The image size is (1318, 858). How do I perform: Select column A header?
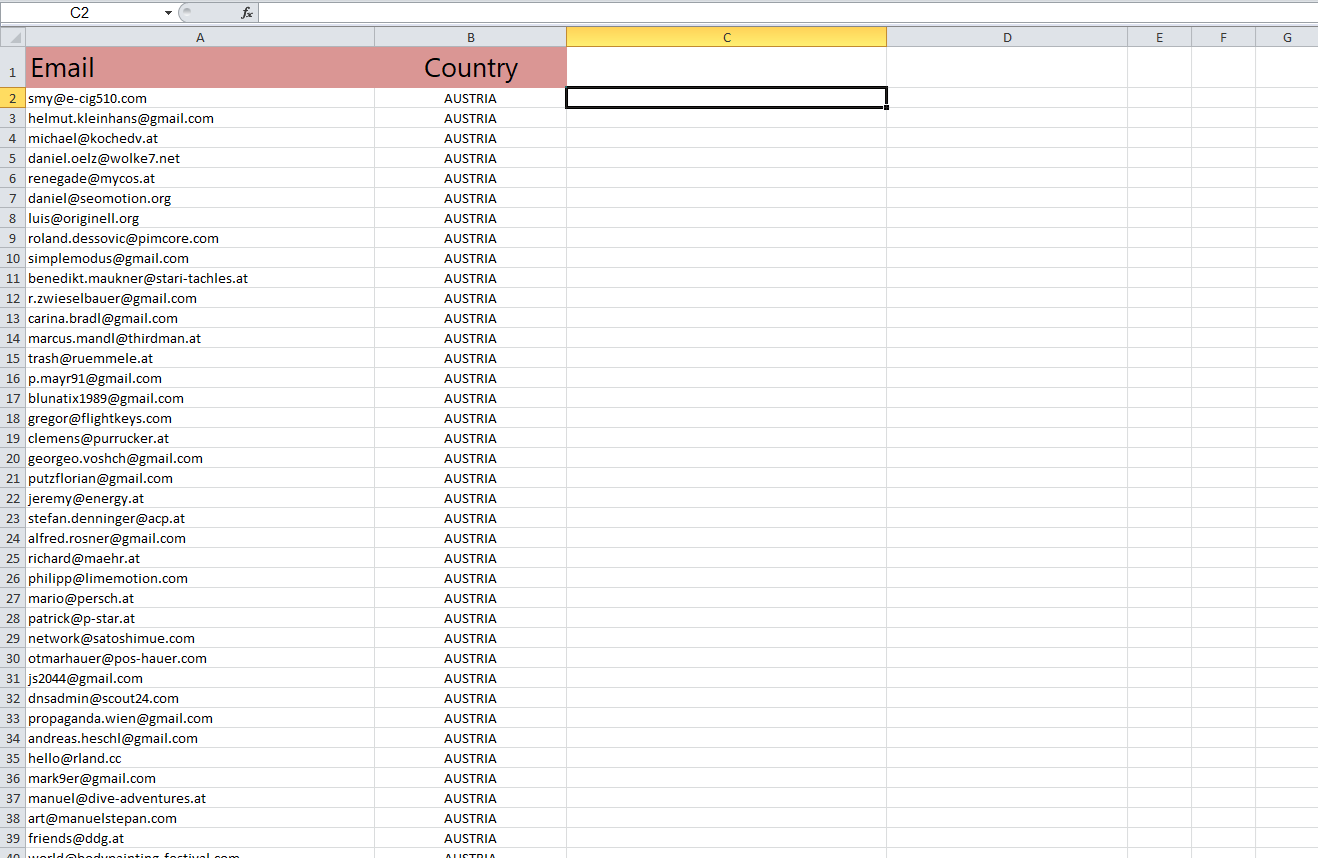tap(200, 37)
